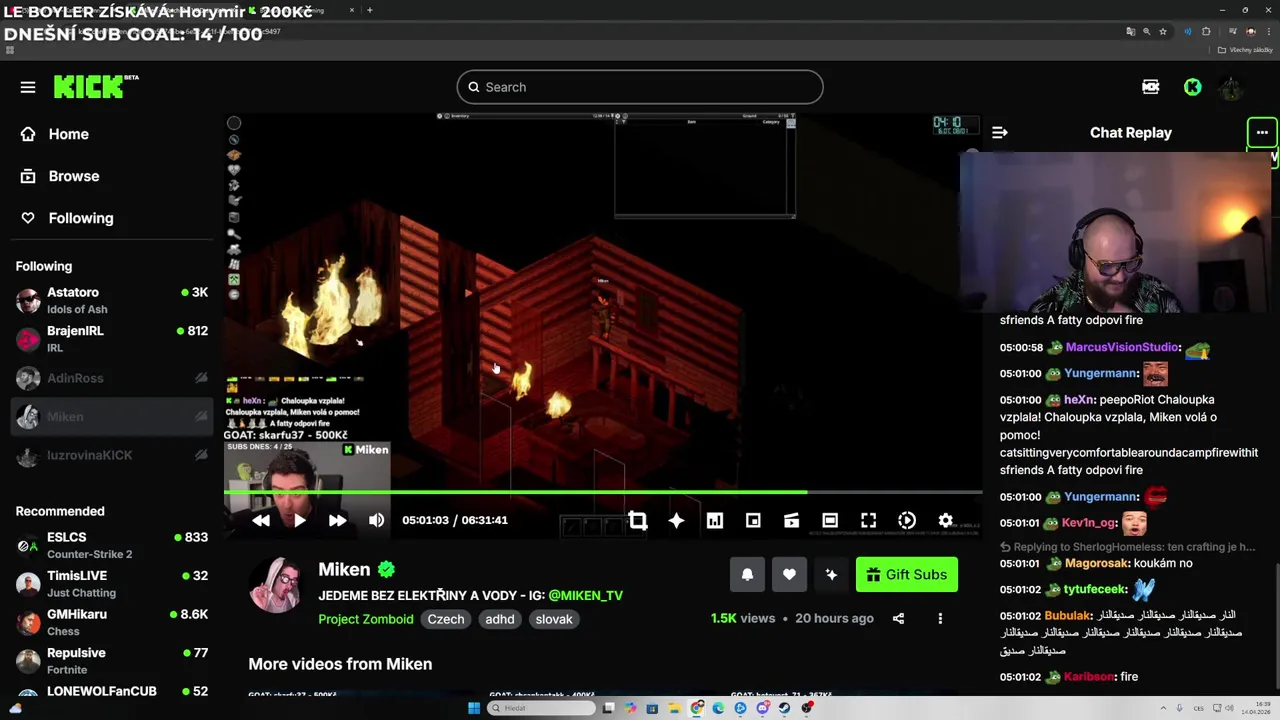Play the paused video

299,520
